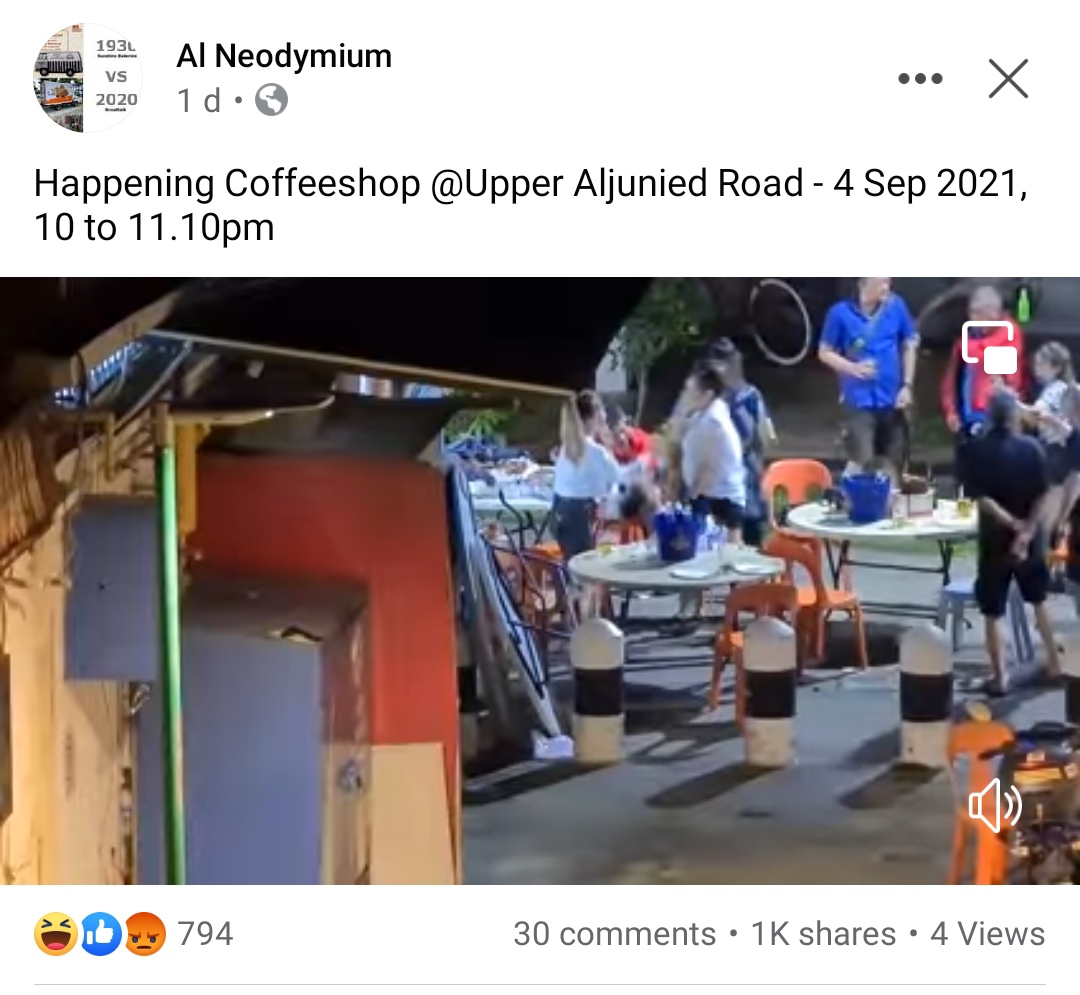Toggle the video sound speaker icon

coord(995,805)
